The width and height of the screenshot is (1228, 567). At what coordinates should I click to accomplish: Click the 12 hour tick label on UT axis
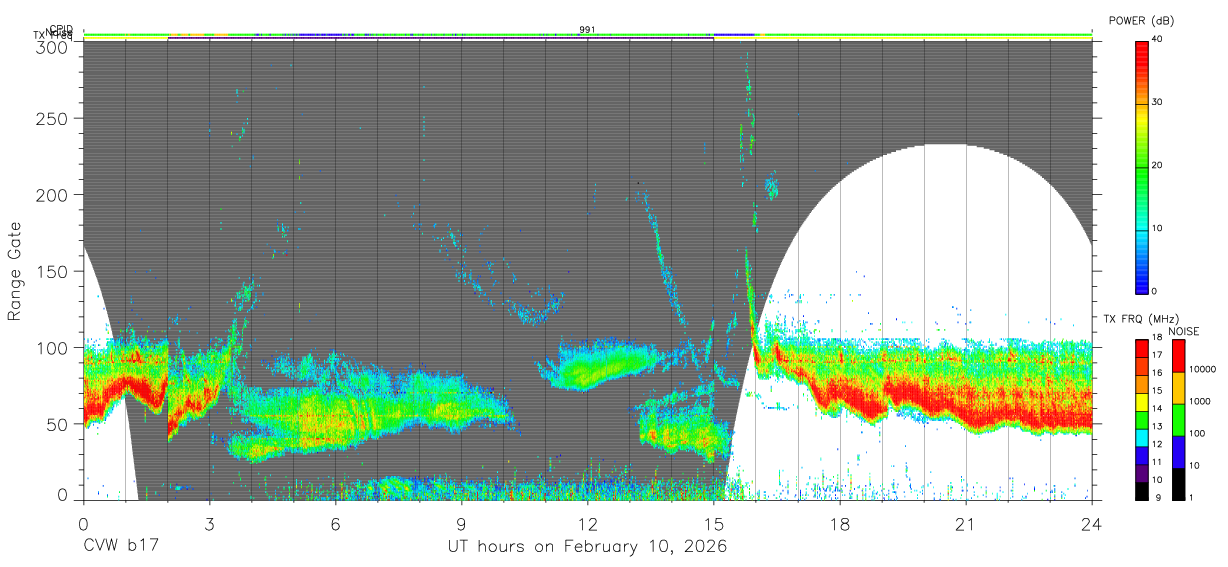point(587,523)
